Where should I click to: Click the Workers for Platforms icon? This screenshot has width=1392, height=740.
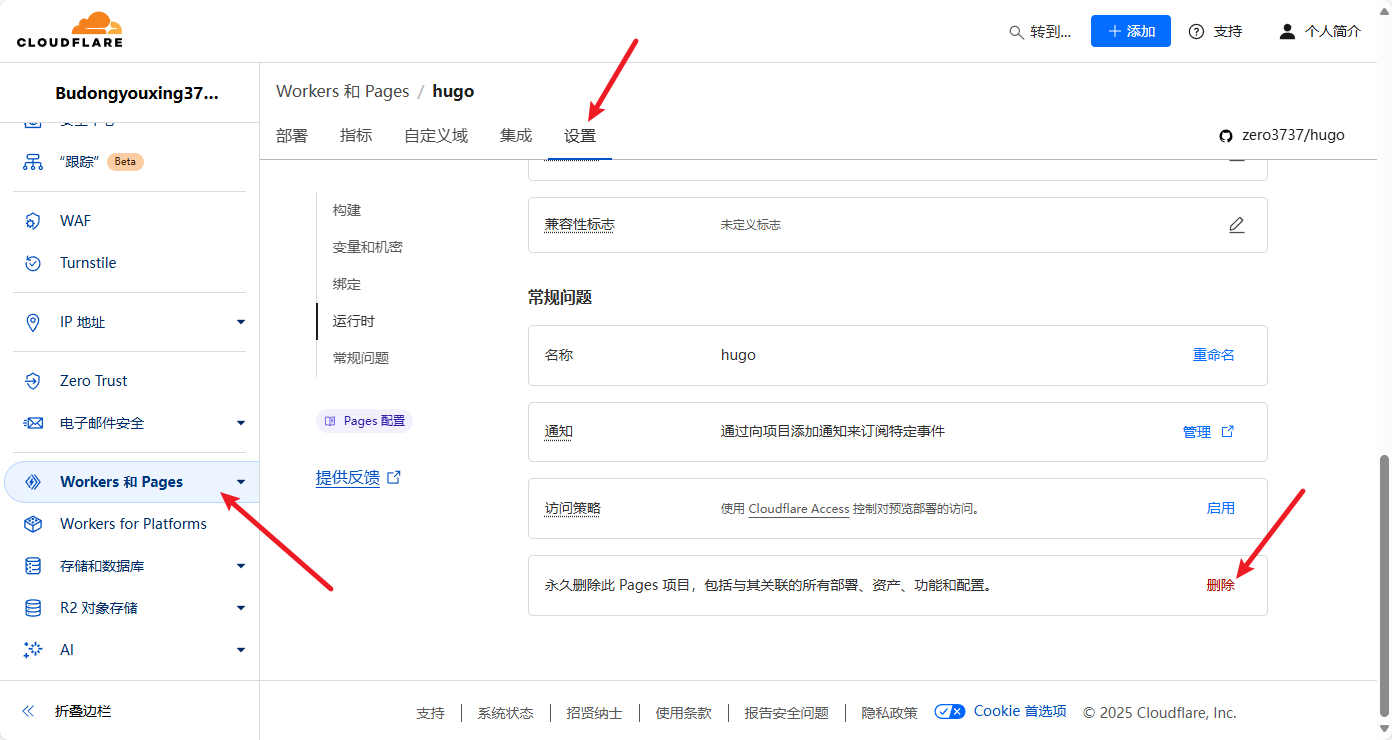pyautogui.click(x=33, y=524)
